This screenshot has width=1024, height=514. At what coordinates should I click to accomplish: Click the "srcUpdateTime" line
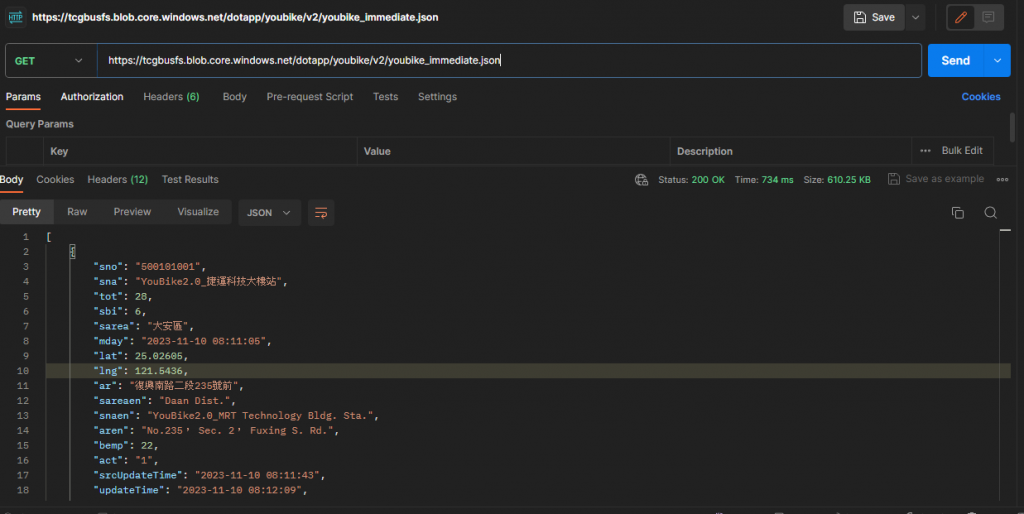coord(209,475)
